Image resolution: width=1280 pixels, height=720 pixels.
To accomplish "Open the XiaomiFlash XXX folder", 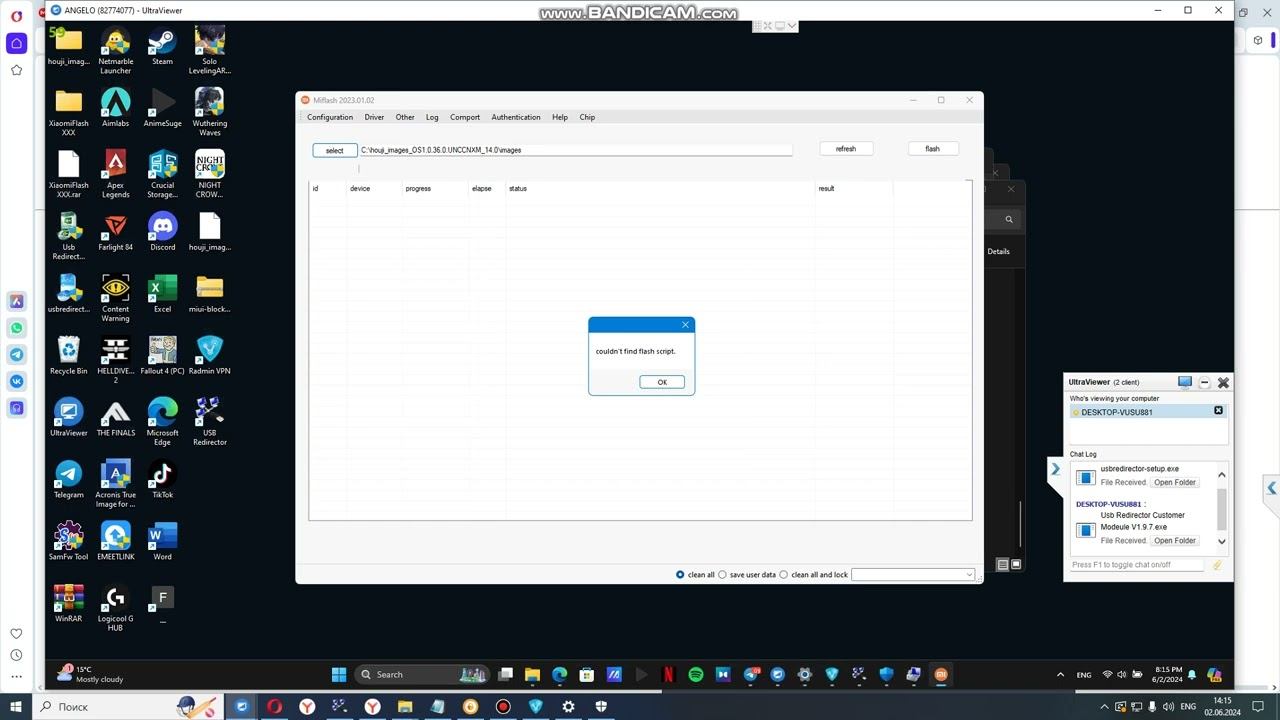I will pyautogui.click(x=68, y=114).
